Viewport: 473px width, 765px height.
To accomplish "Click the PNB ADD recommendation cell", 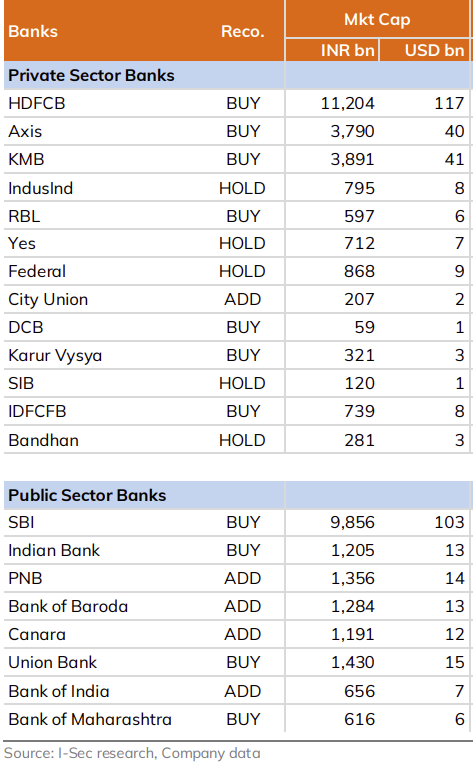I will (243, 579).
